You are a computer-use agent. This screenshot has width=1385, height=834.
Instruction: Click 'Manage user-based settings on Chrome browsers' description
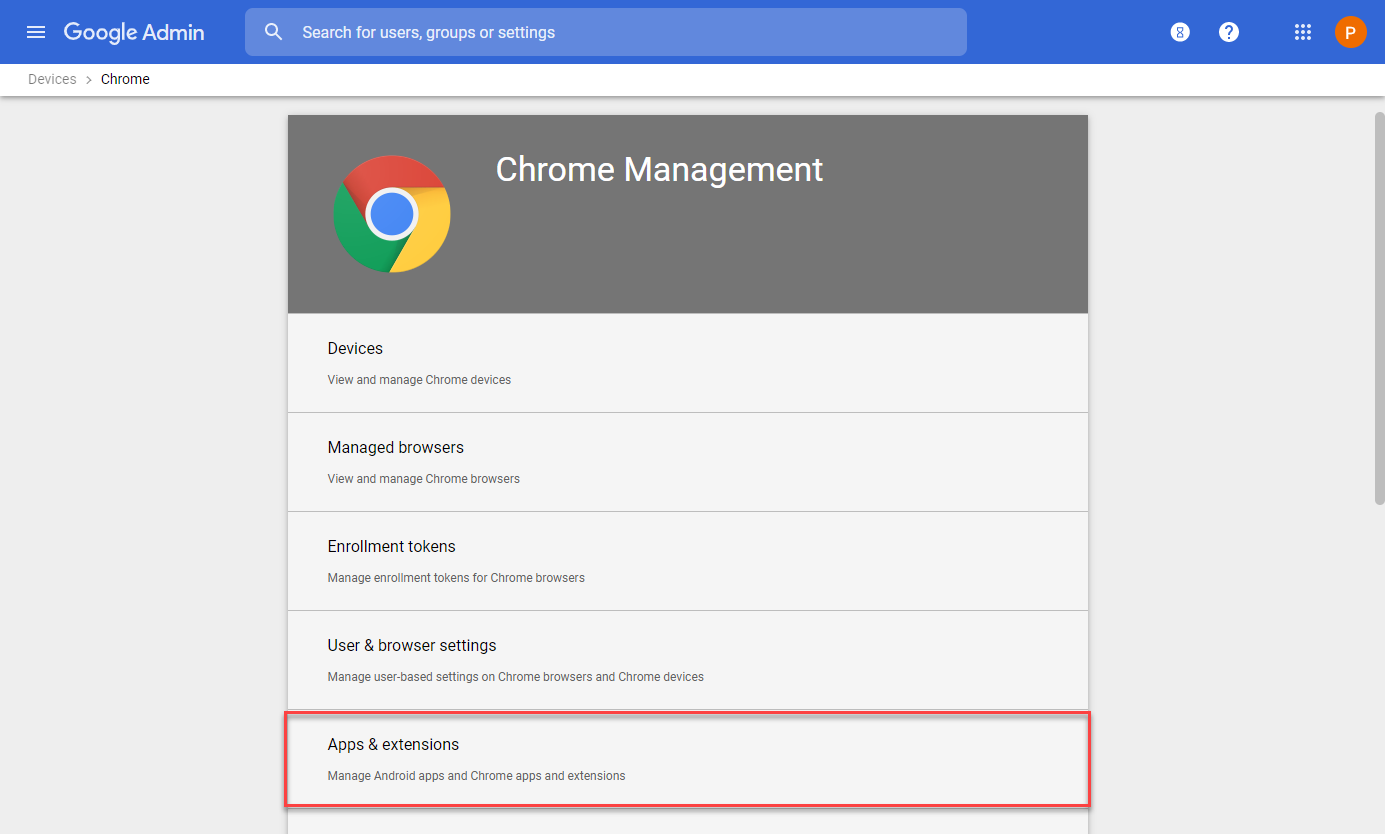[x=516, y=677]
